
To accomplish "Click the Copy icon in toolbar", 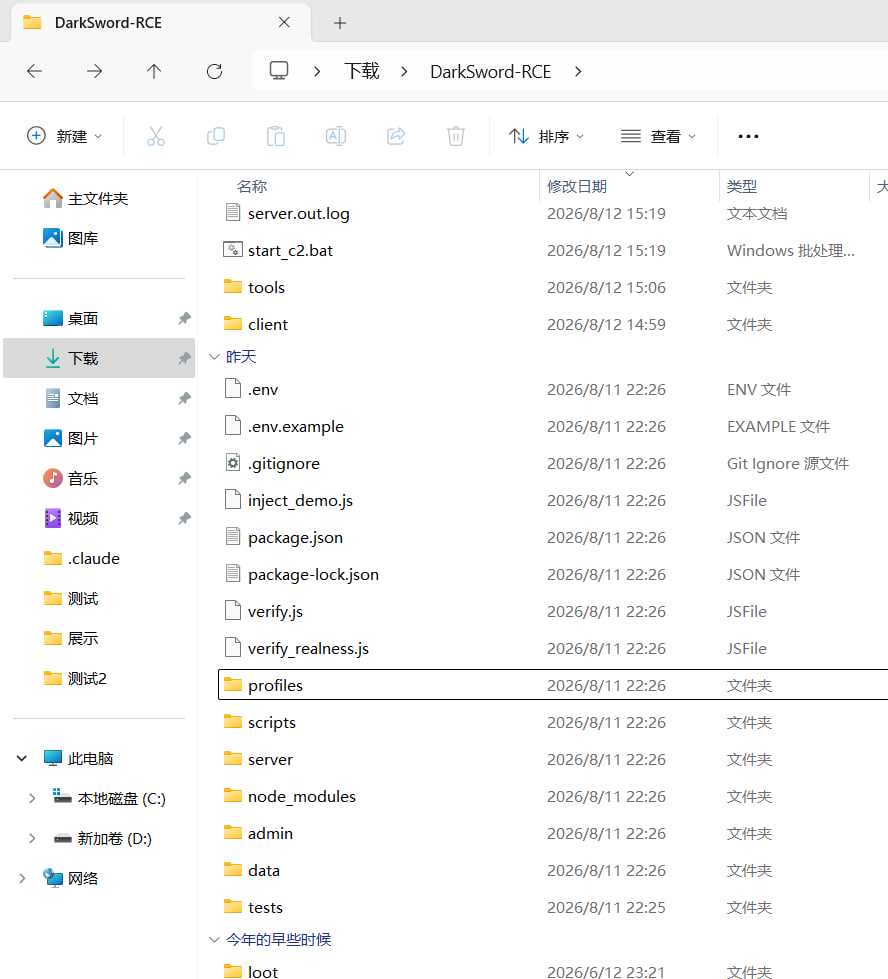I will pos(215,136).
